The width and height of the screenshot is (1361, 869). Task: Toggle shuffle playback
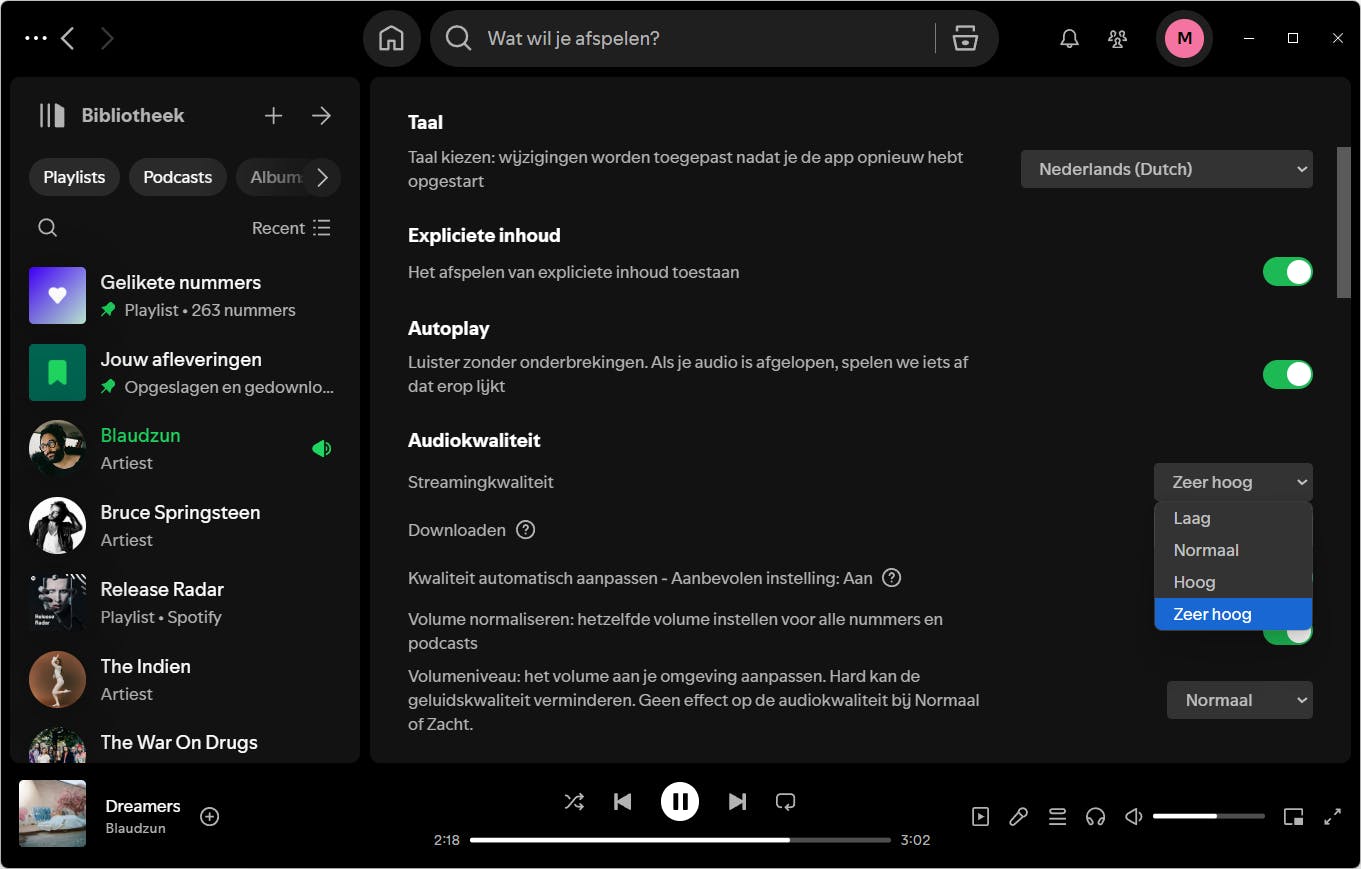click(574, 801)
